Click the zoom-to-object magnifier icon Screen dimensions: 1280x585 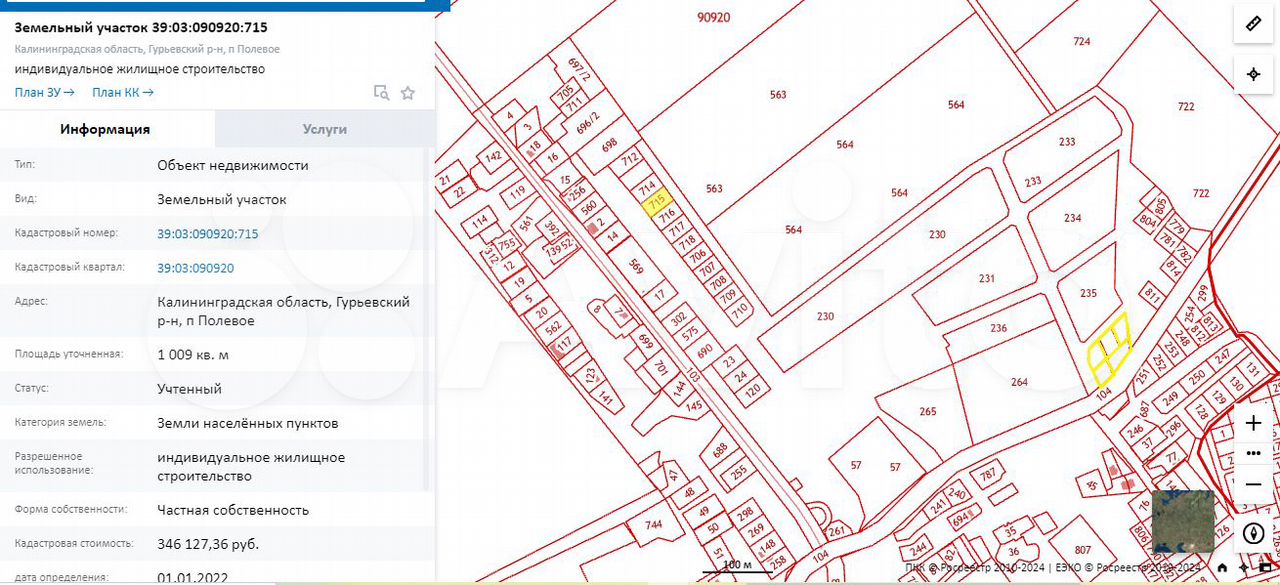coord(381,93)
